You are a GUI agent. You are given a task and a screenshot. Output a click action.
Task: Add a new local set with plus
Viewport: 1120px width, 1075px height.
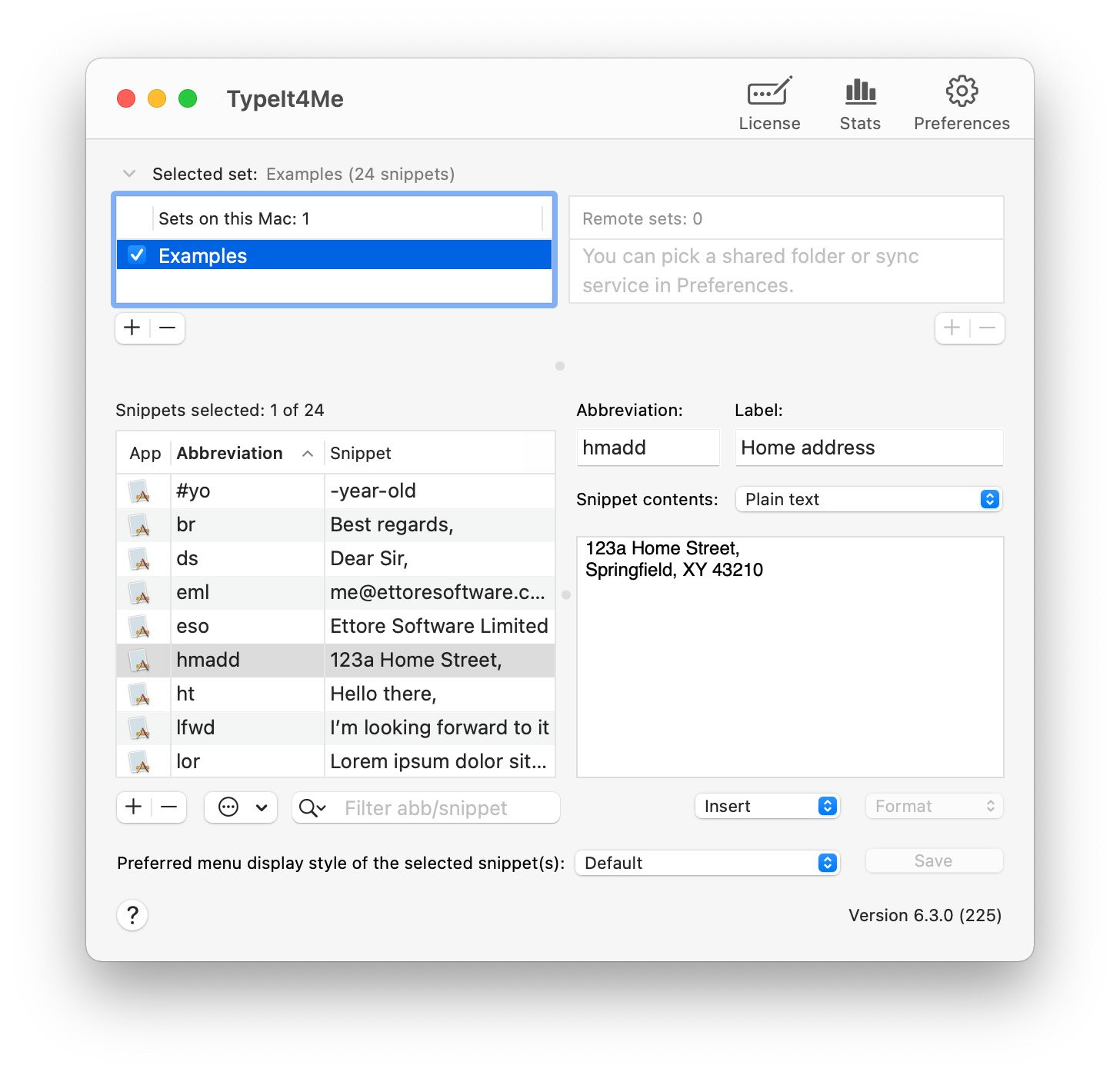(x=132, y=328)
